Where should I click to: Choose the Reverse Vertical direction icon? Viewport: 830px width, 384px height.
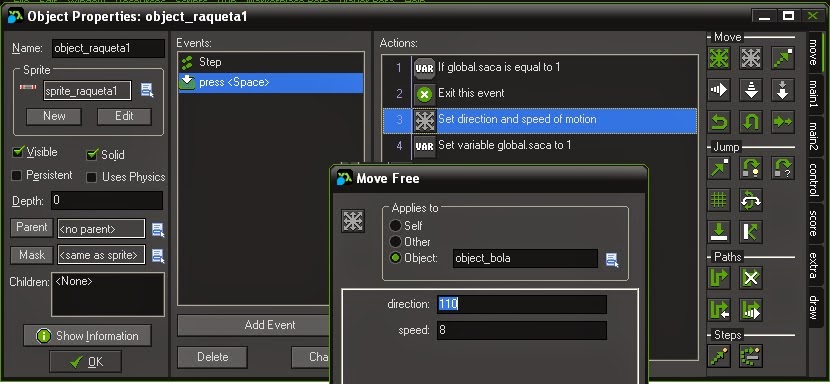tap(751, 122)
